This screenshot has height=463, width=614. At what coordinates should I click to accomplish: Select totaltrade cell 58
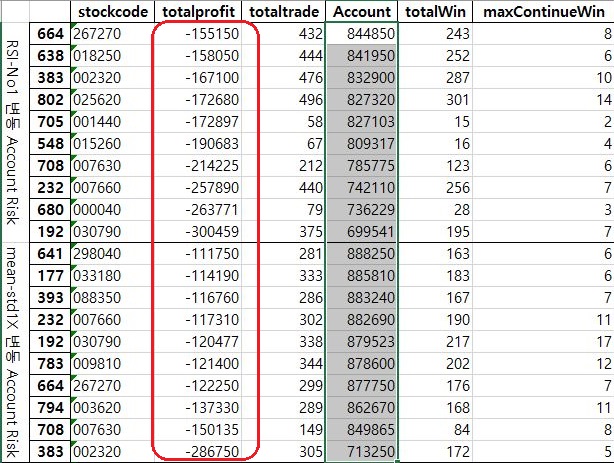284,121
